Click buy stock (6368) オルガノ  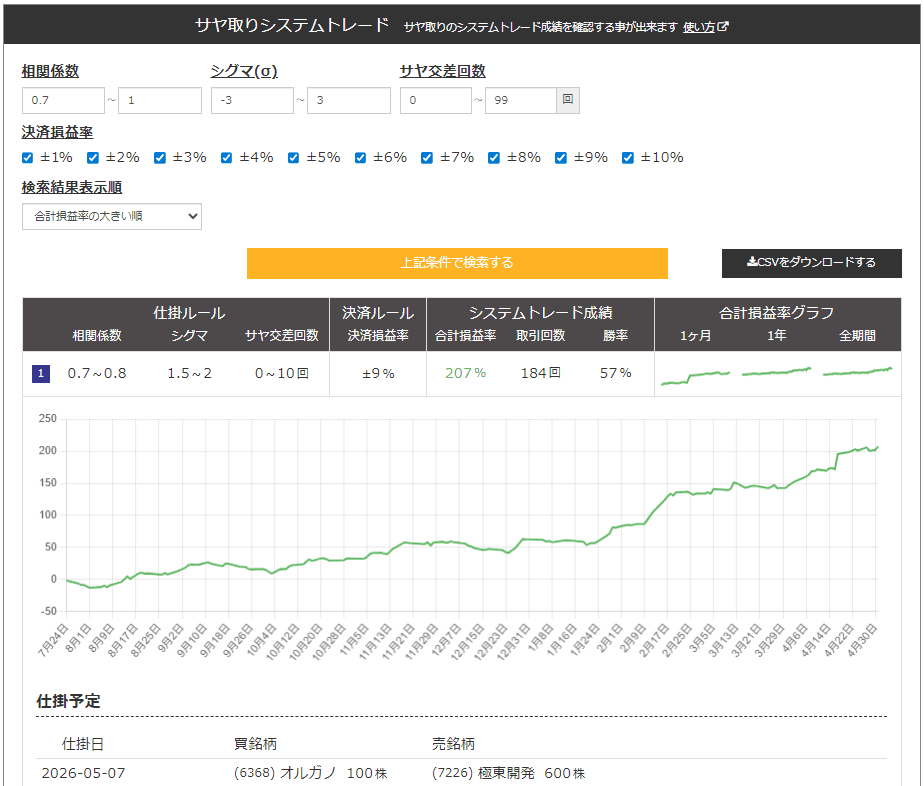(285, 773)
